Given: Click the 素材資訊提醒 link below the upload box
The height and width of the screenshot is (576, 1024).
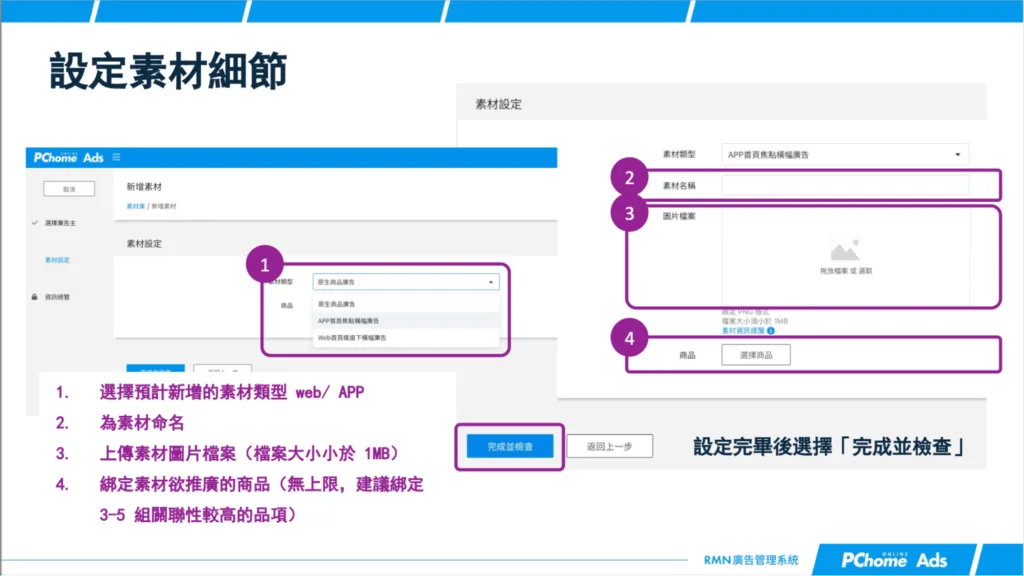Looking at the screenshot, I should tap(744, 332).
